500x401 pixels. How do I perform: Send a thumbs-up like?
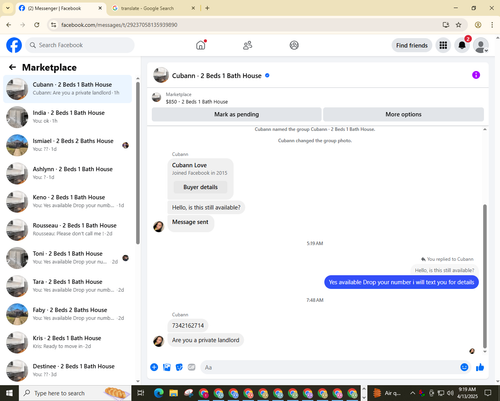click(480, 367)
